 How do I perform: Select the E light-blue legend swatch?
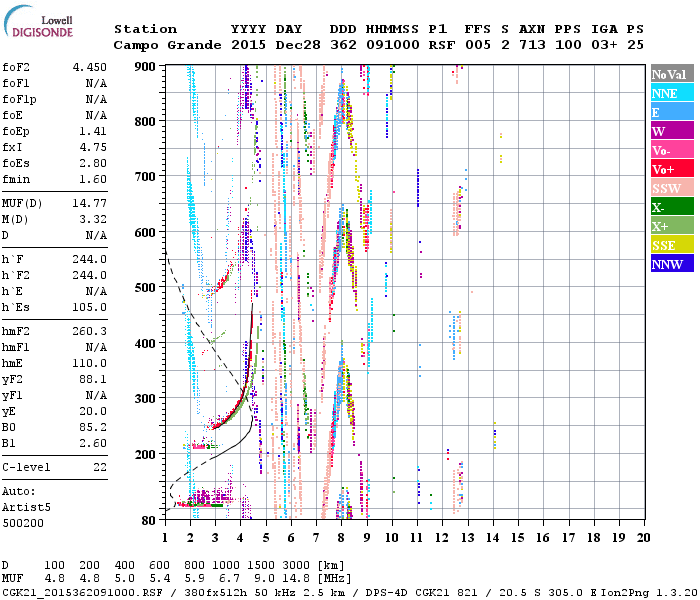pos(672,112)
